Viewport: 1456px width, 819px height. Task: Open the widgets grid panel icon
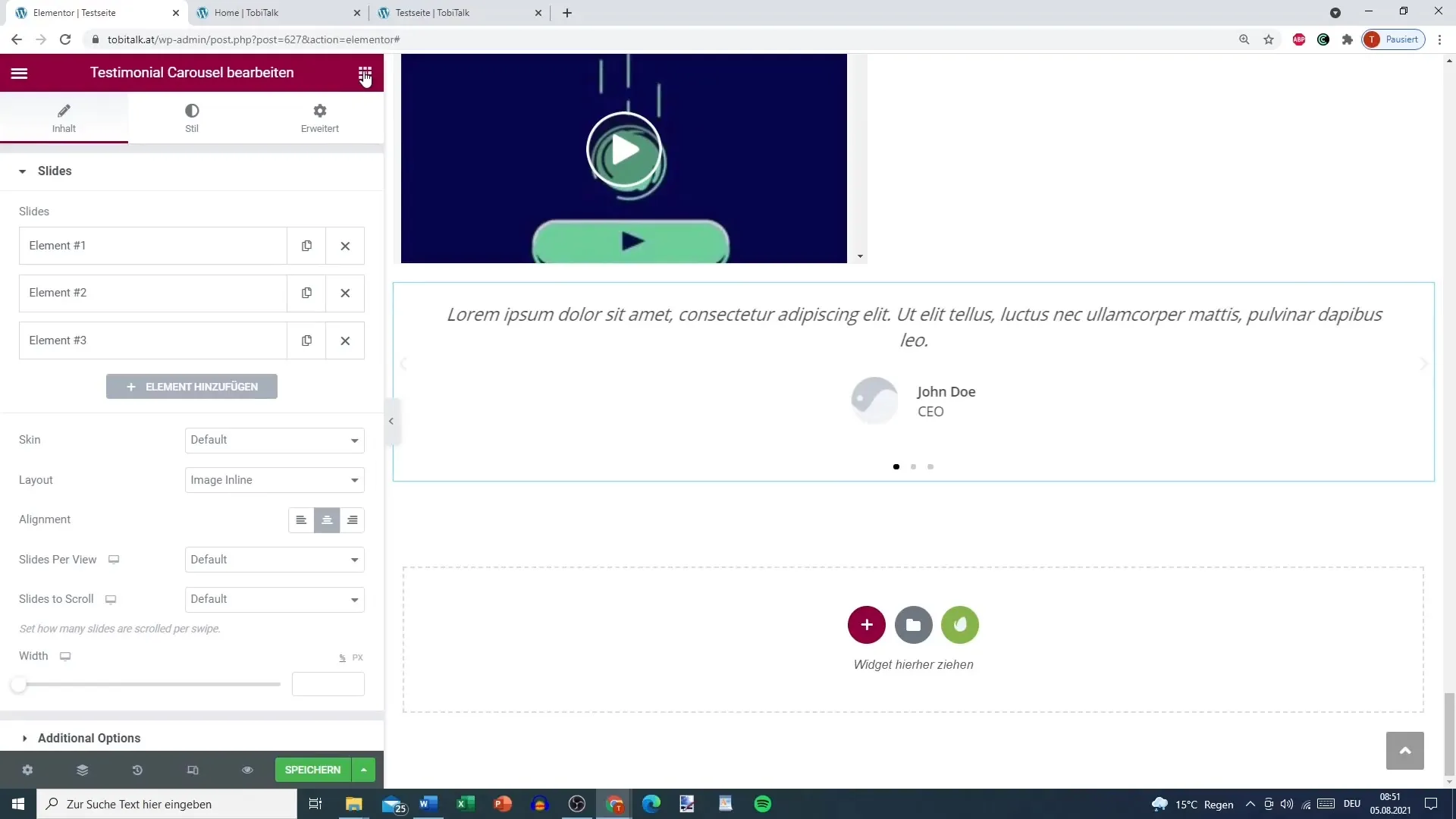[x=365, y=73]
